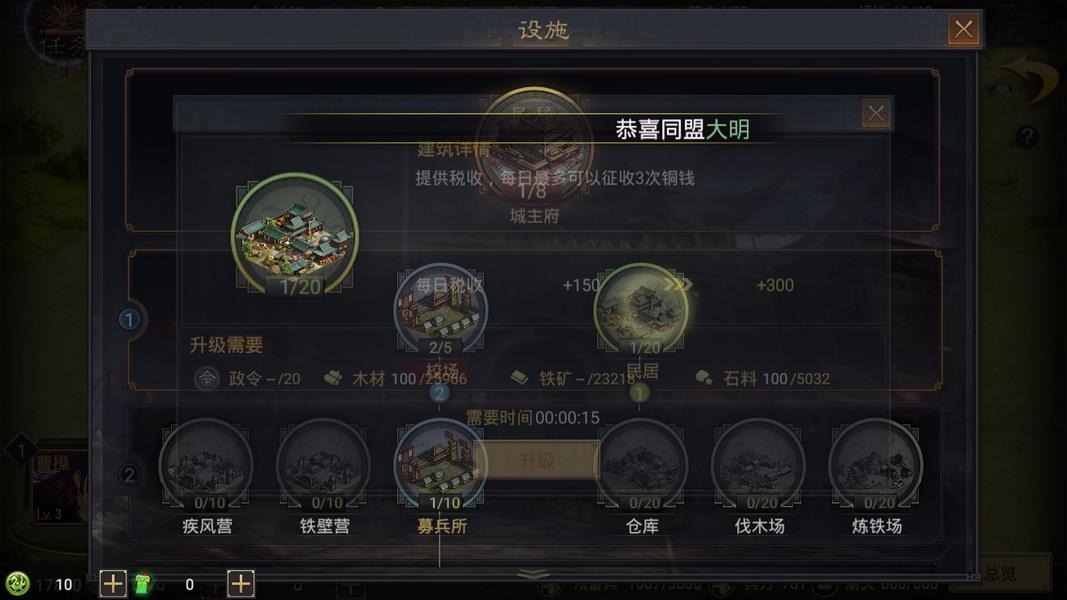The image size is (1067, 600).
Task: Select tier 2 marker on left edge
Action: 129,474
